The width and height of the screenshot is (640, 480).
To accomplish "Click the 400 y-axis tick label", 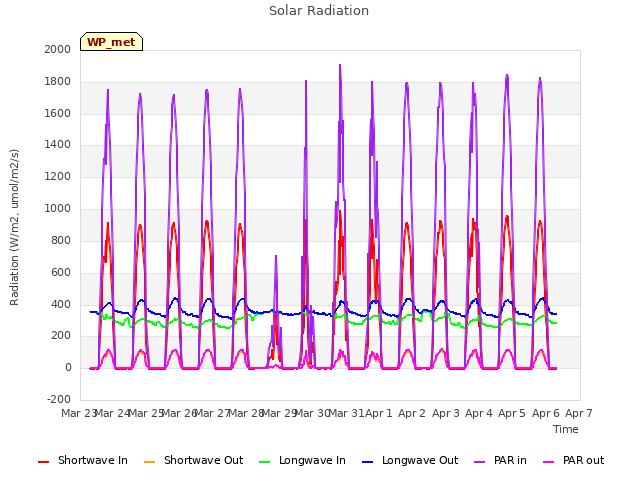I will coord(61,304).
